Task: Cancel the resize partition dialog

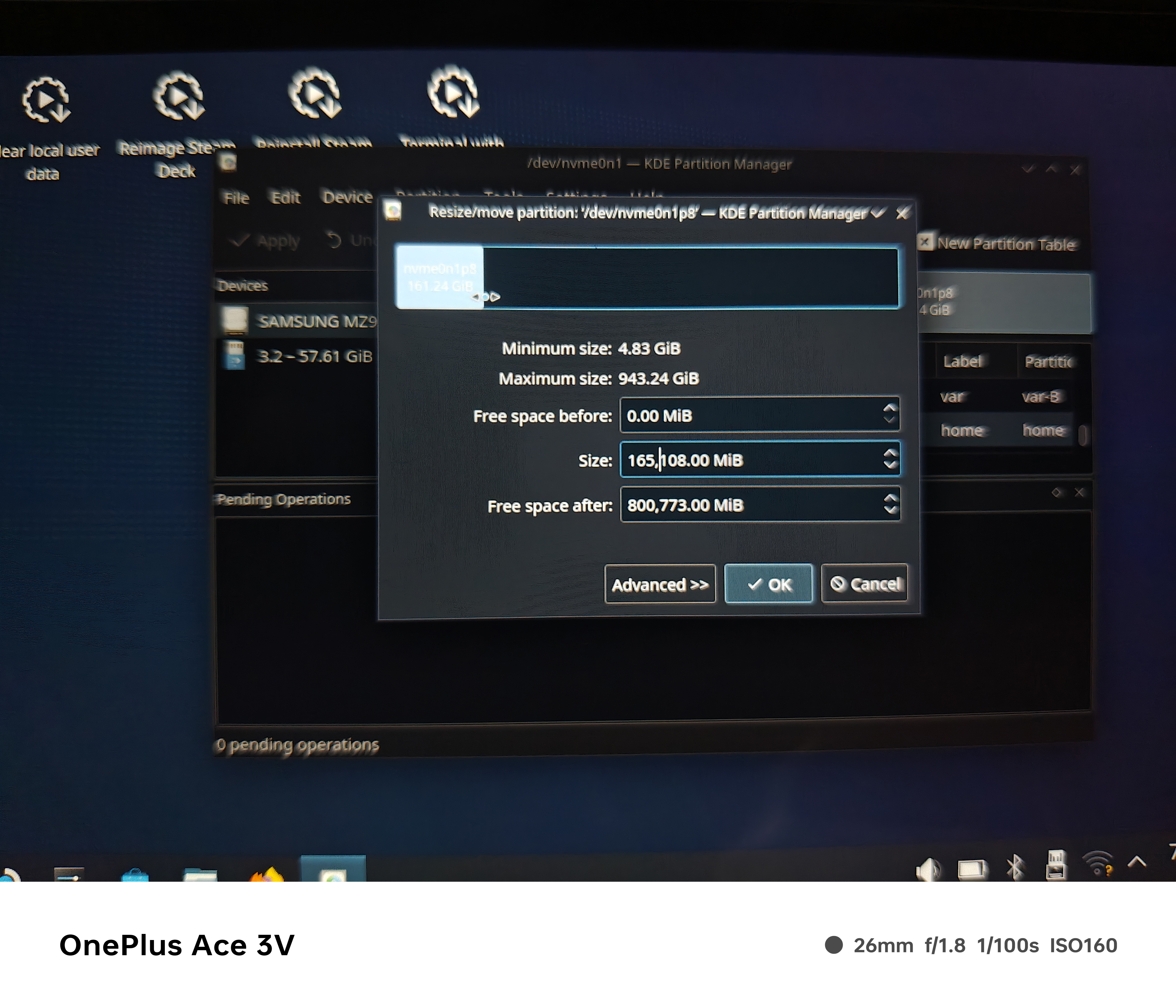Action: (864, 584)
